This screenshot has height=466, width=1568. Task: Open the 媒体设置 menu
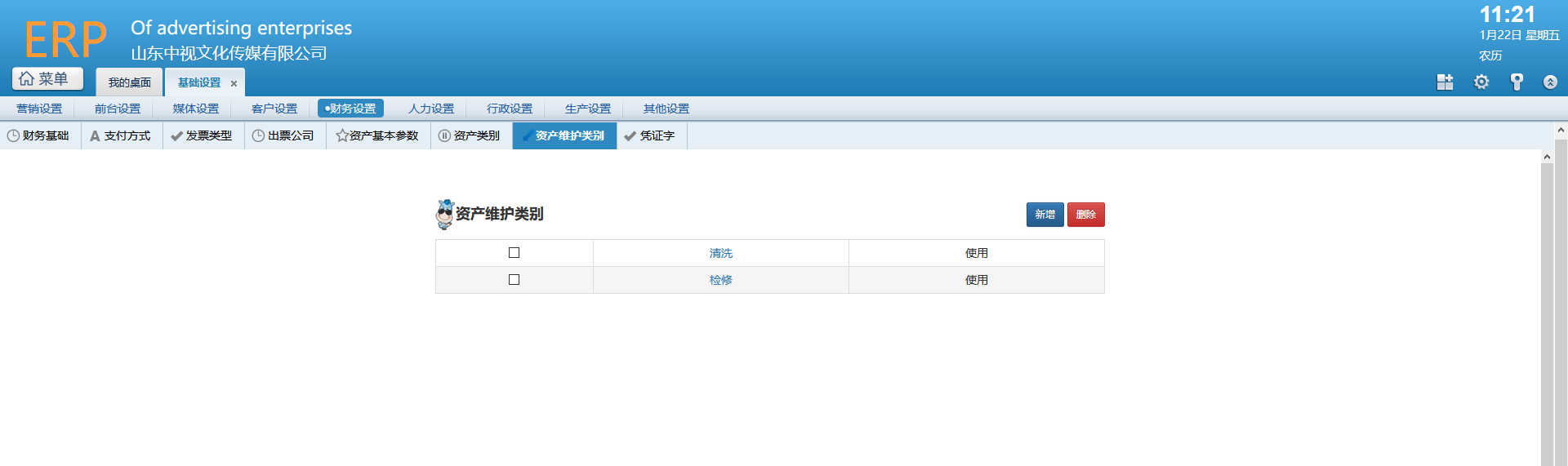(x=196, y=109)
